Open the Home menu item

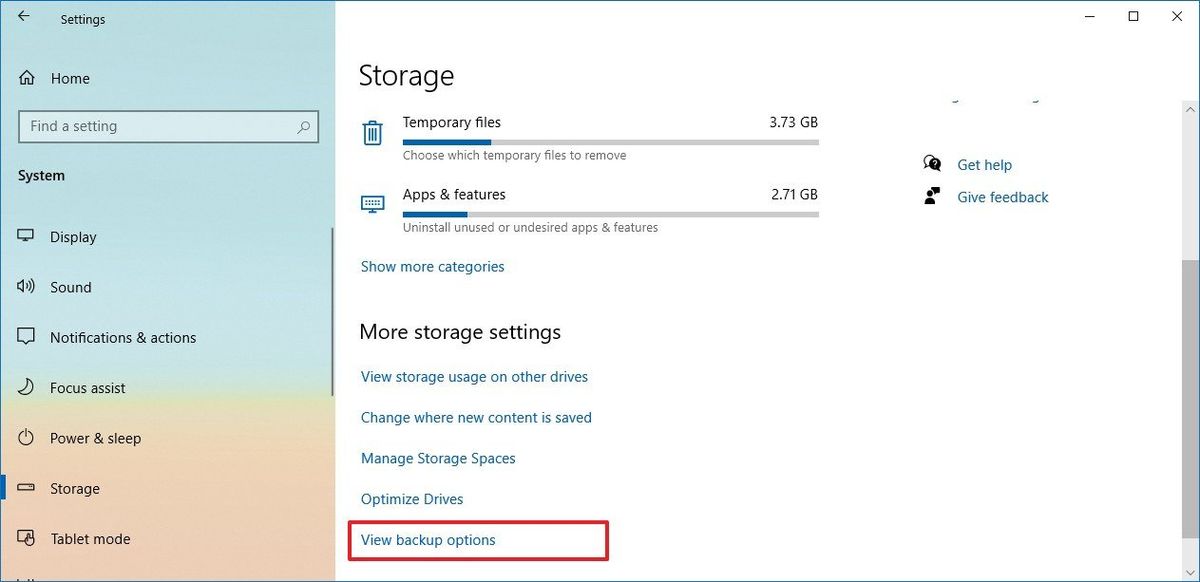point(69,78)
